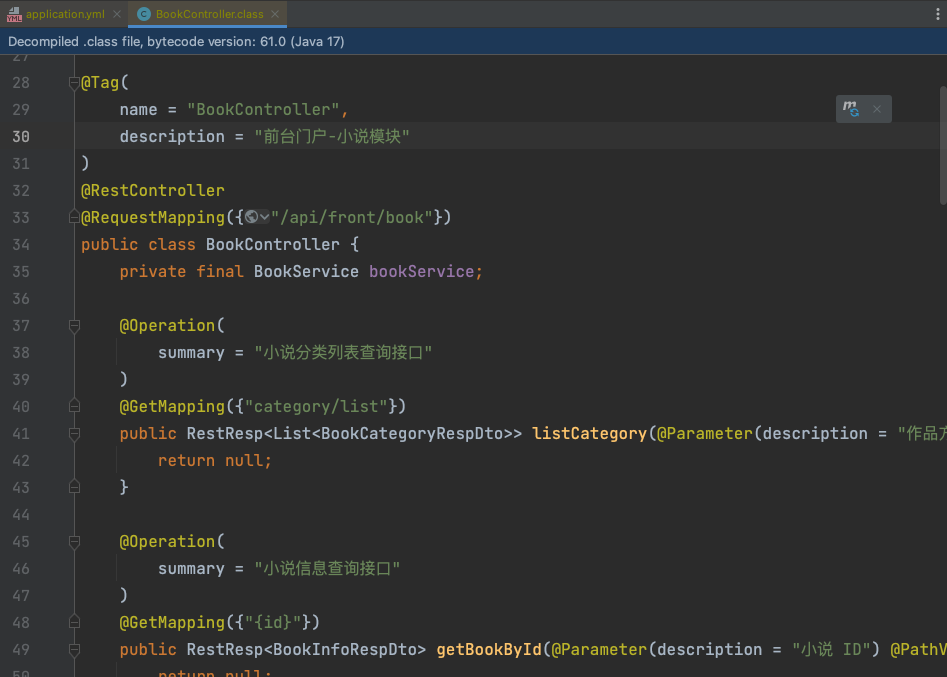Click the YML file icon on application.yml tab
This screenshot has height=677, width=947.
pos(14,14)
